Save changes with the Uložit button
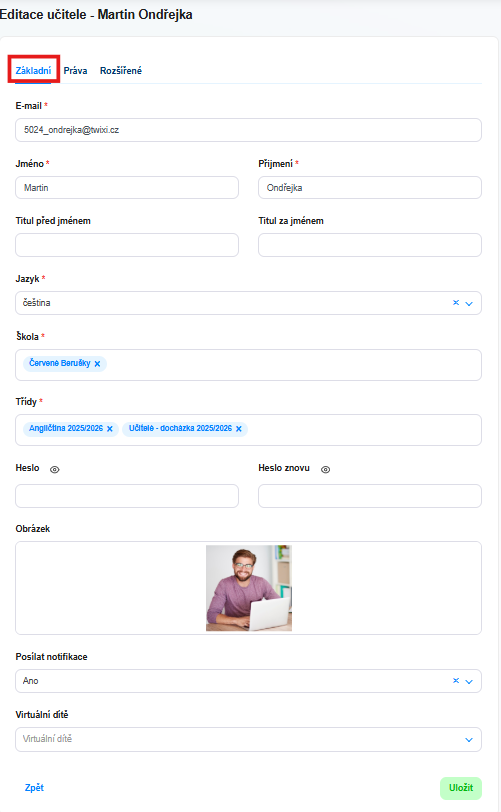This screenshot has width=501, height=812. click(461, 788)
